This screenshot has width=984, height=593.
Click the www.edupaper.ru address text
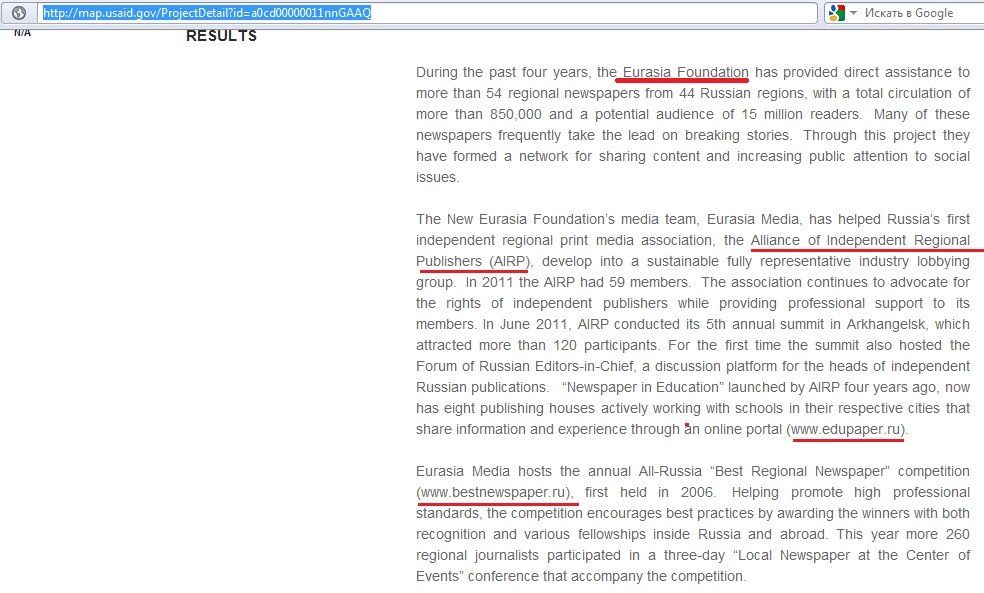(847, 429)
